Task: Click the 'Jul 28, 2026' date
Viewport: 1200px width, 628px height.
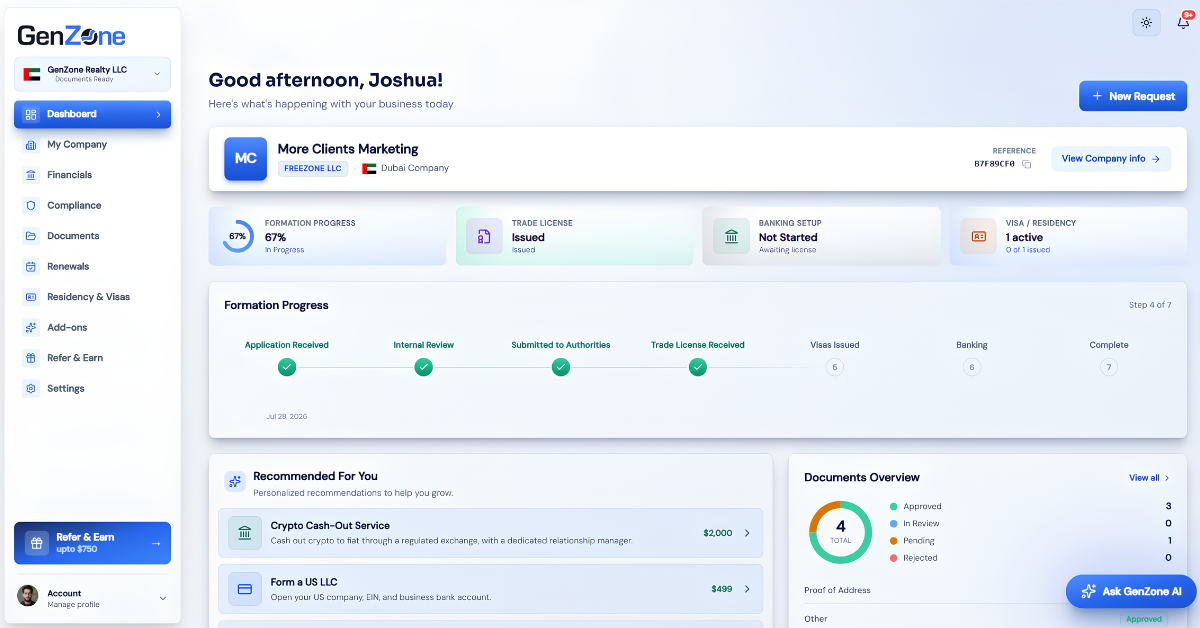Action: [x=287, y=416]
